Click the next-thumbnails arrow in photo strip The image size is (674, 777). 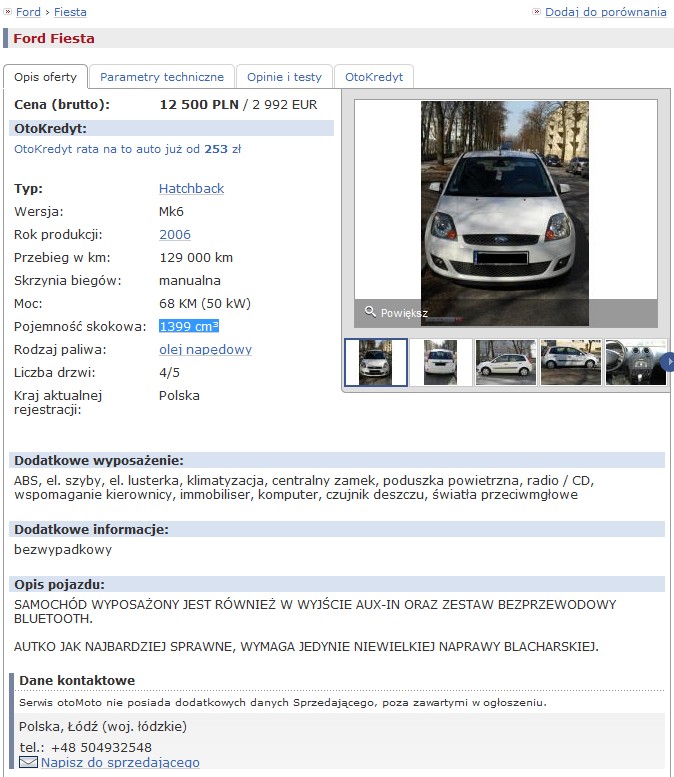tap(668, 362)
